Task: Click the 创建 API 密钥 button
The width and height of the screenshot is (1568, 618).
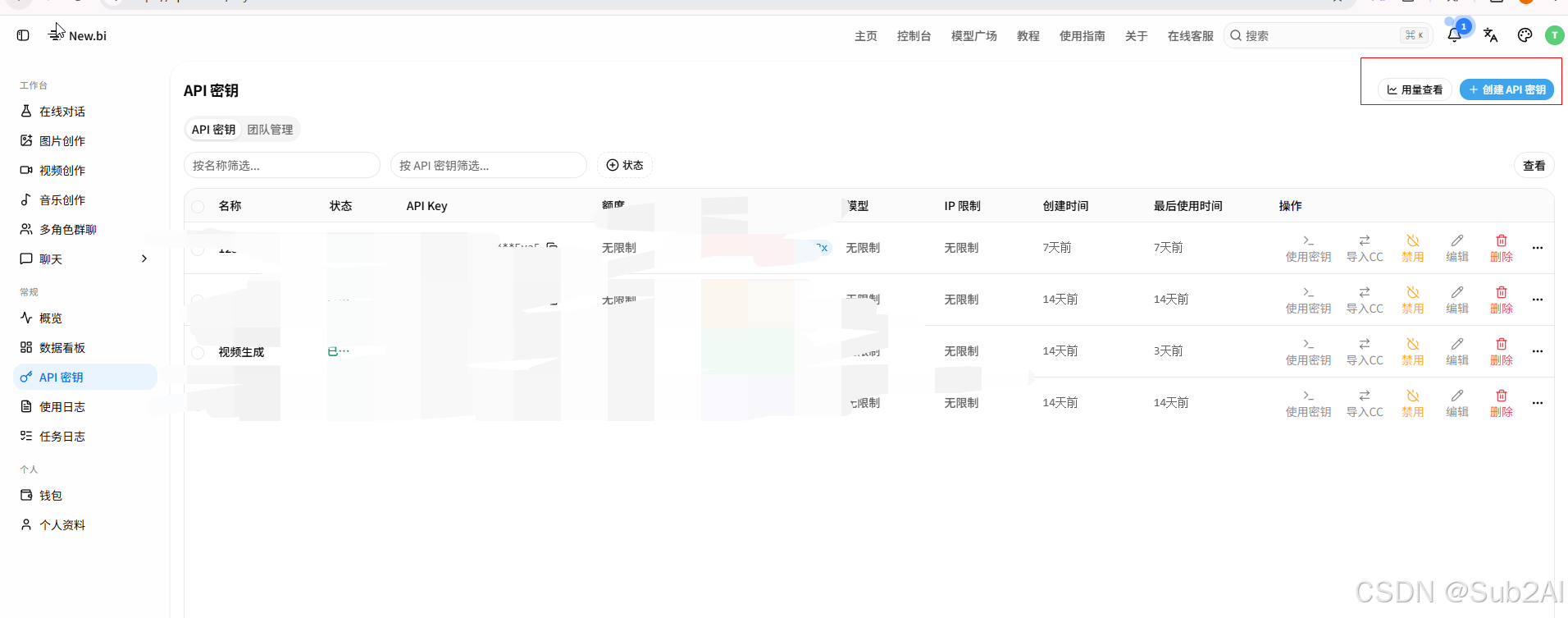Action: [x=1507, y=89]
